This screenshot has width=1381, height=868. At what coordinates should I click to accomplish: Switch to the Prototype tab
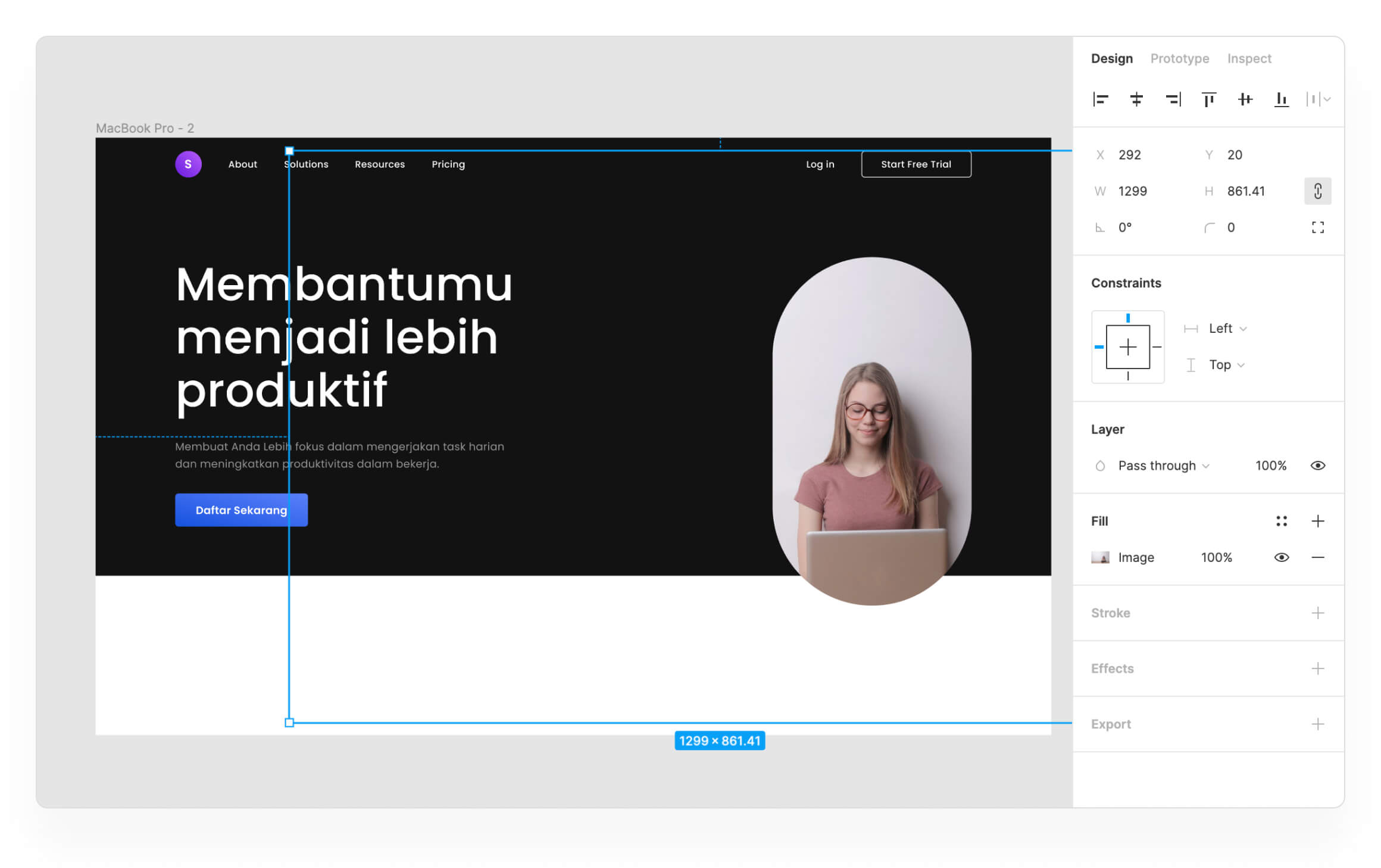(1179, 58)
